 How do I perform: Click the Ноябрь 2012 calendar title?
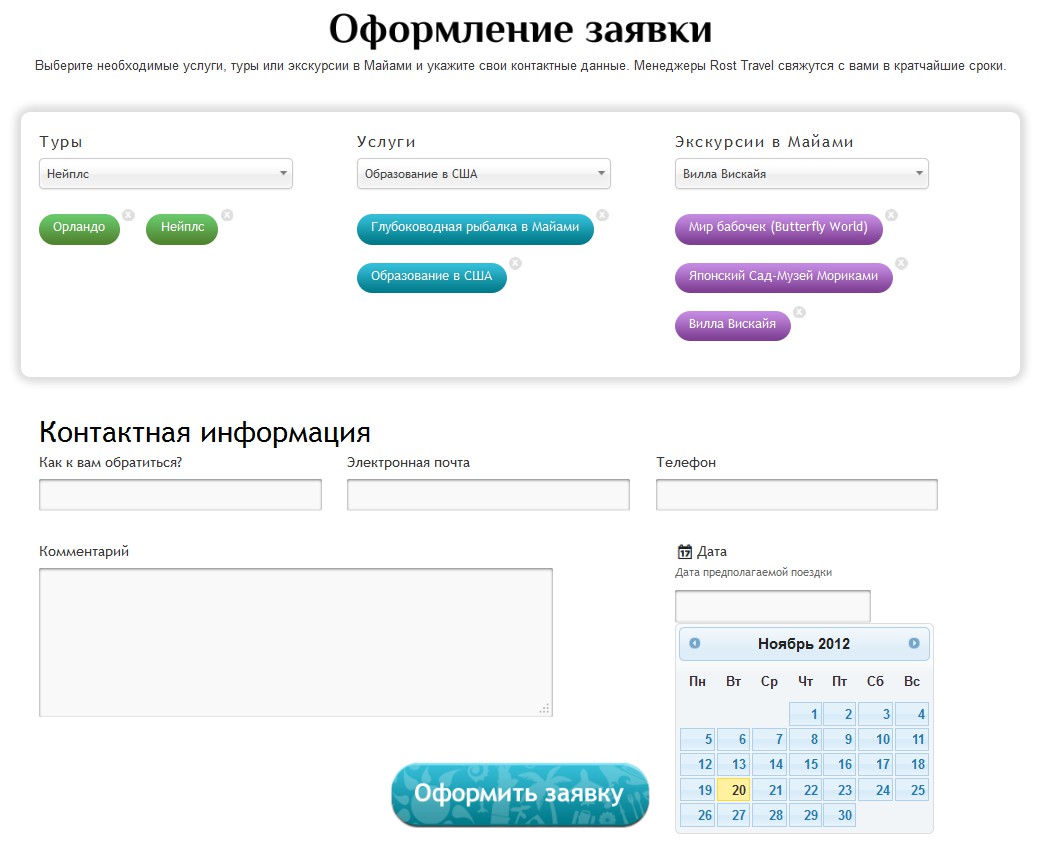pos(804,644)
